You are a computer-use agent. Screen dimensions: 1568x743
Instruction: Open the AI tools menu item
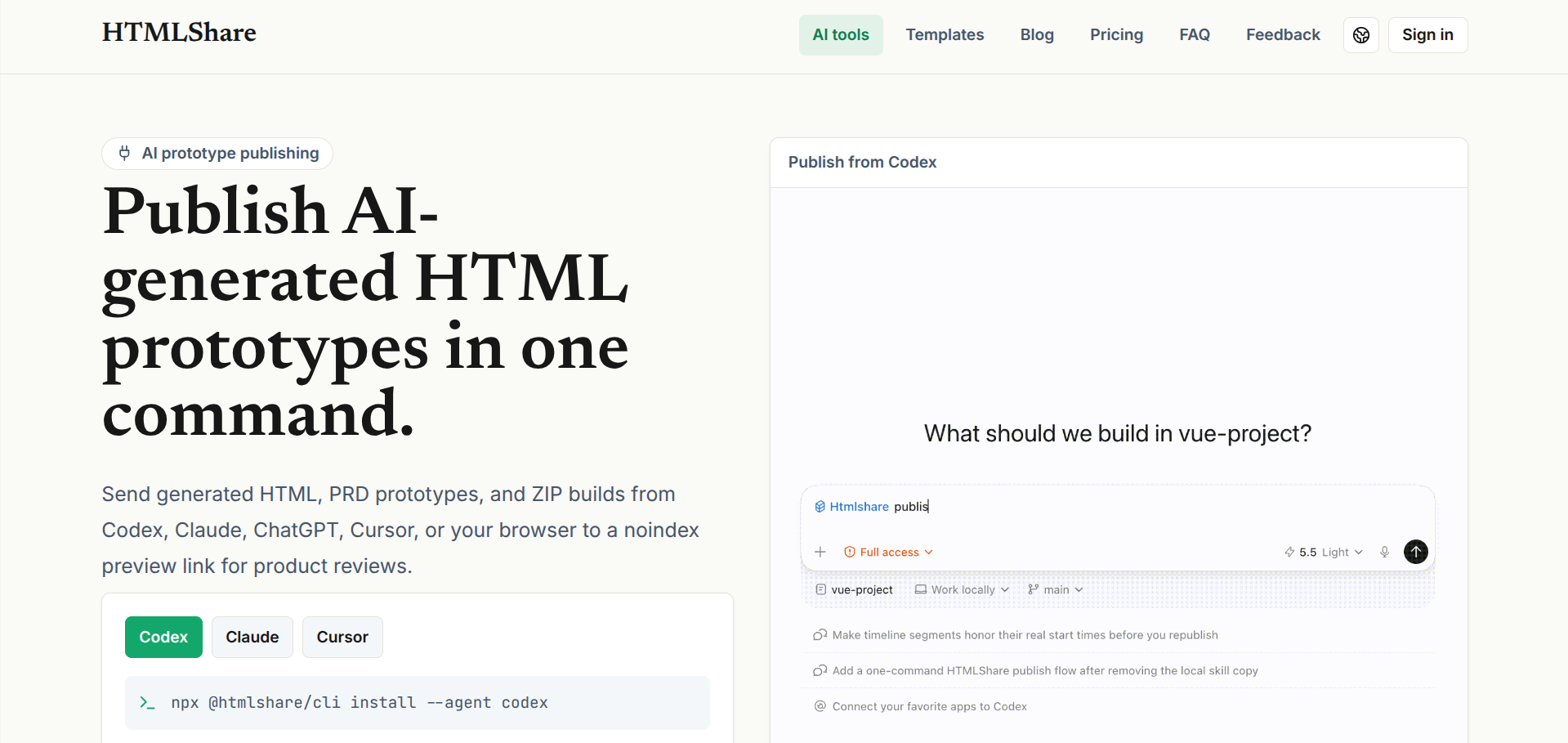pos(841,35)
